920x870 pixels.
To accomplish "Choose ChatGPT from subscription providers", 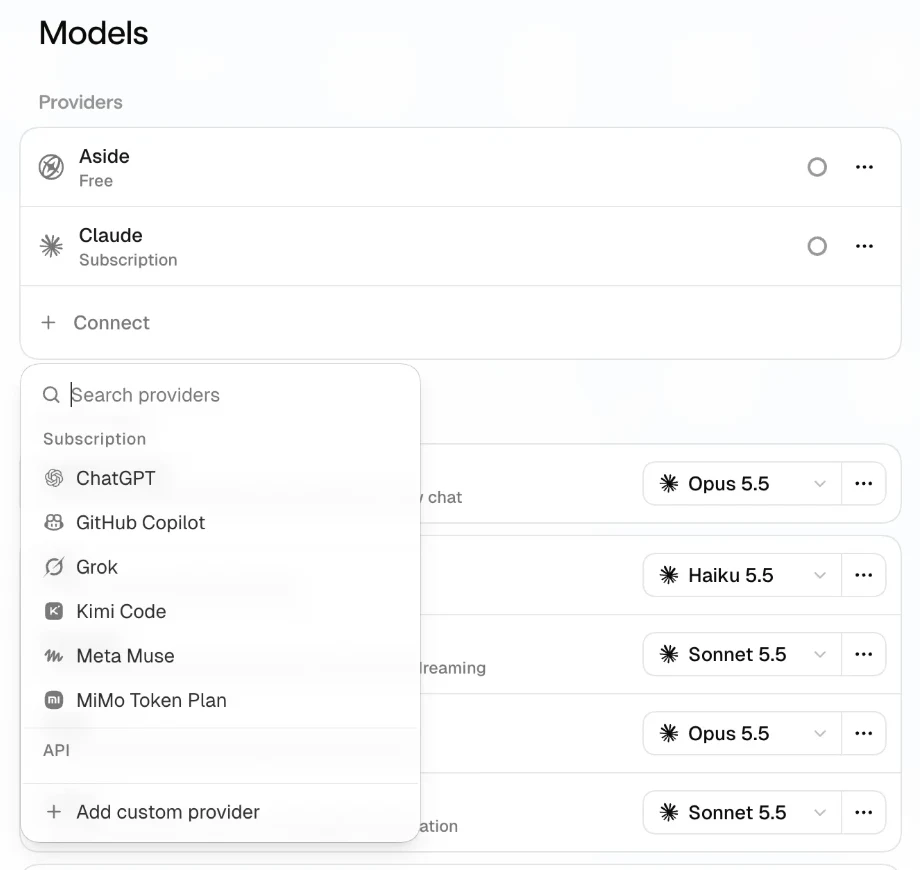I will (x=221, y=478).
